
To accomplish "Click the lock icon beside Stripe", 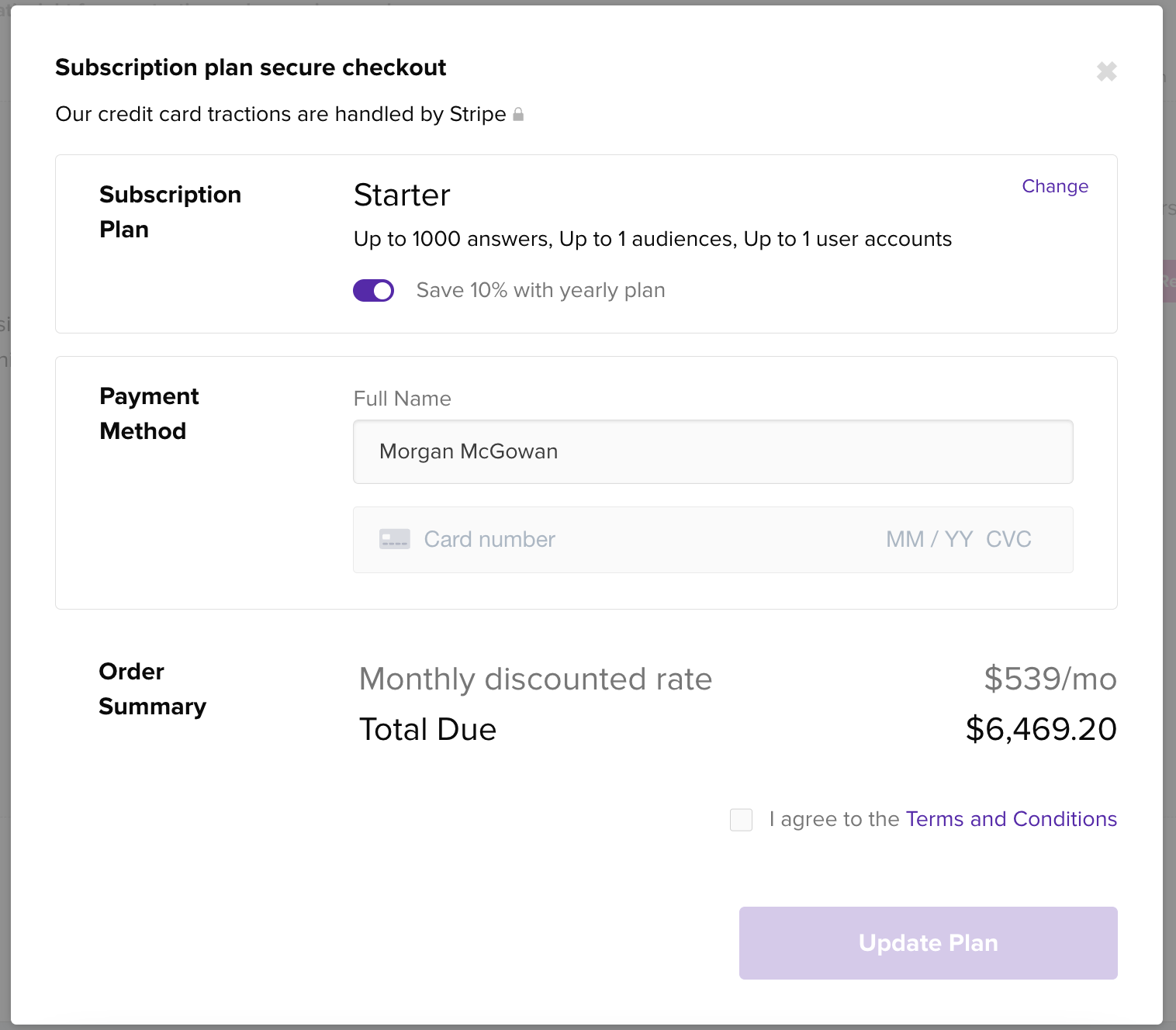I will [518, 115].
